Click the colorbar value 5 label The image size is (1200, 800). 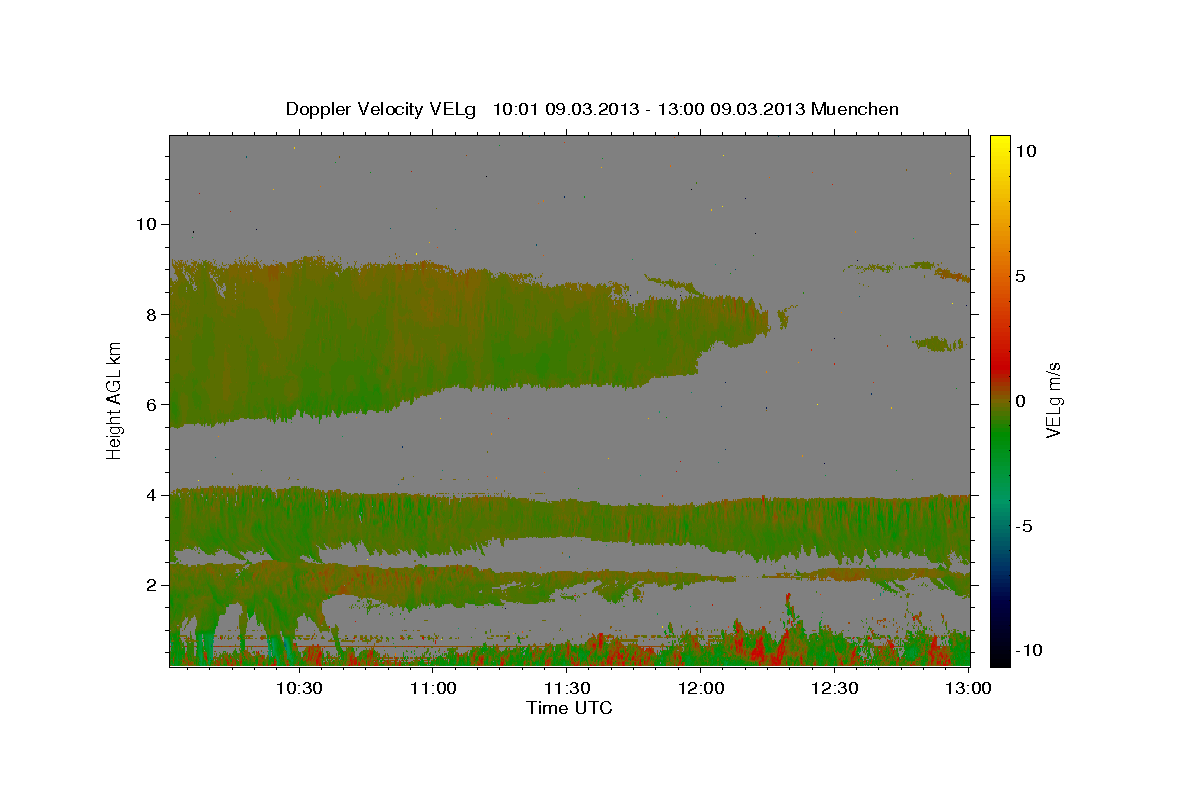point(1023,276)
